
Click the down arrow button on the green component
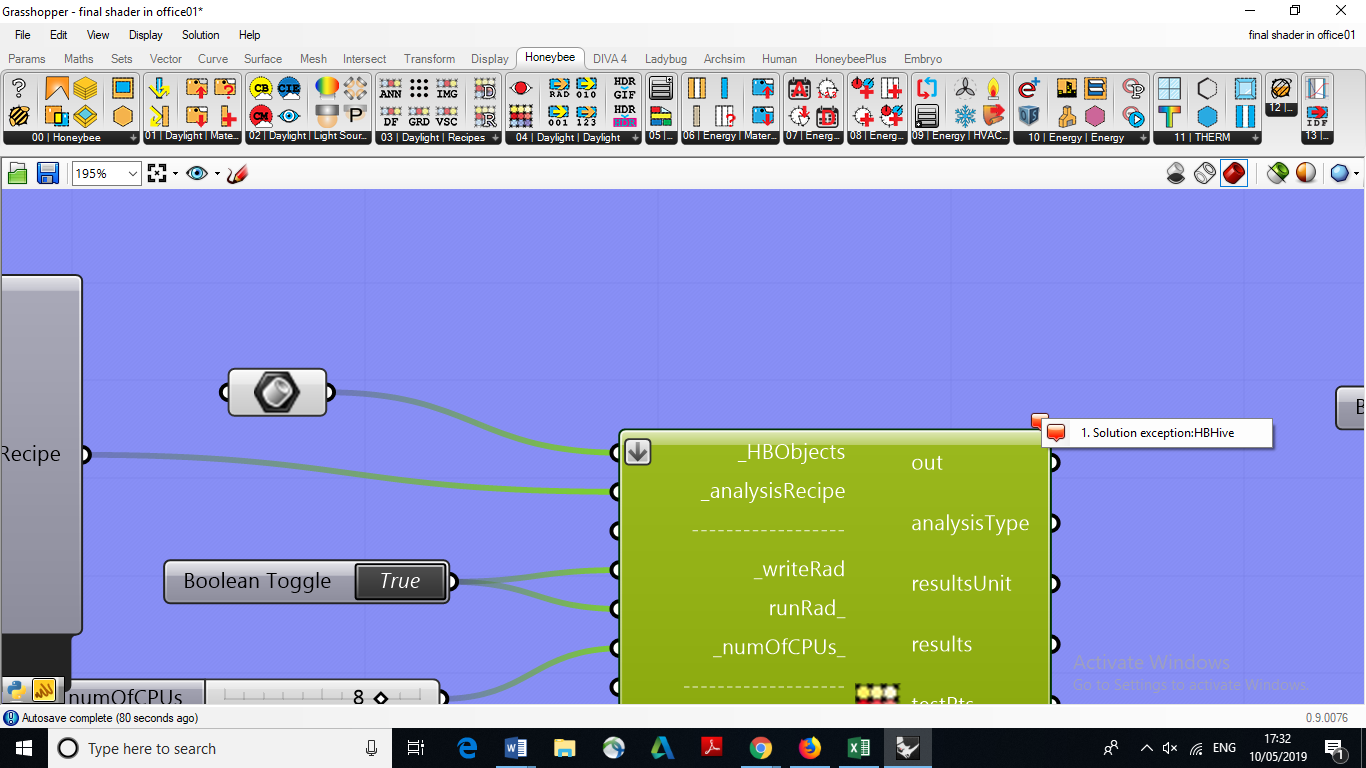[x=638, y=452]
